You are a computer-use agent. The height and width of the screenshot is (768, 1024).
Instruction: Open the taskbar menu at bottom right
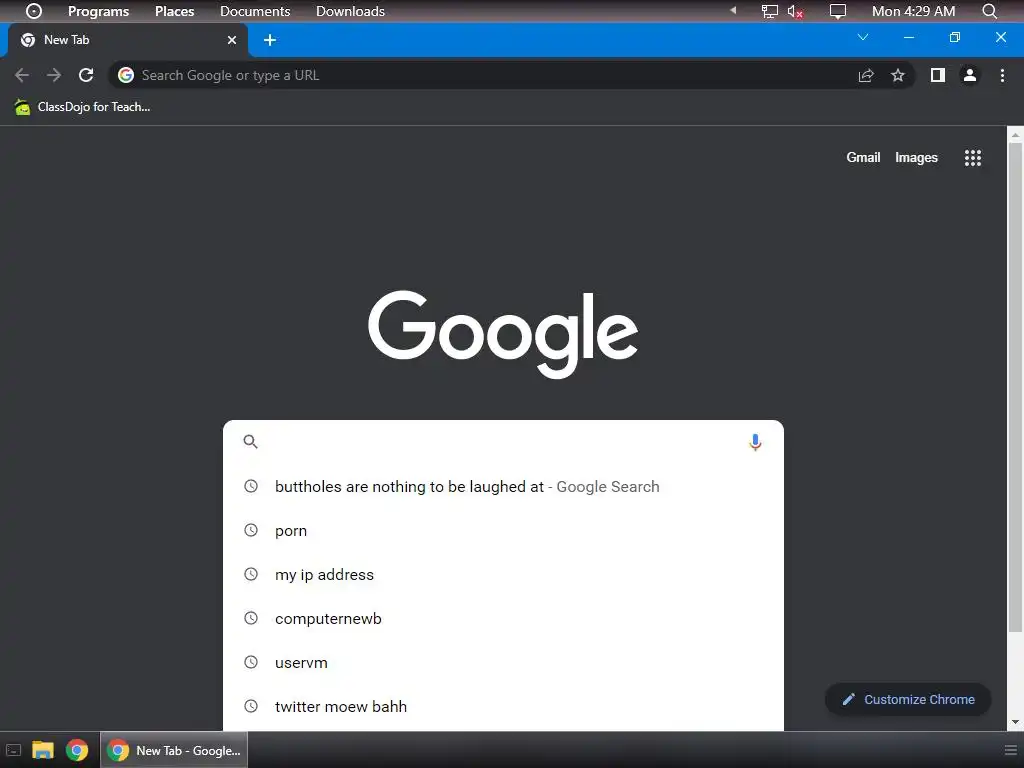[1011, 750]
